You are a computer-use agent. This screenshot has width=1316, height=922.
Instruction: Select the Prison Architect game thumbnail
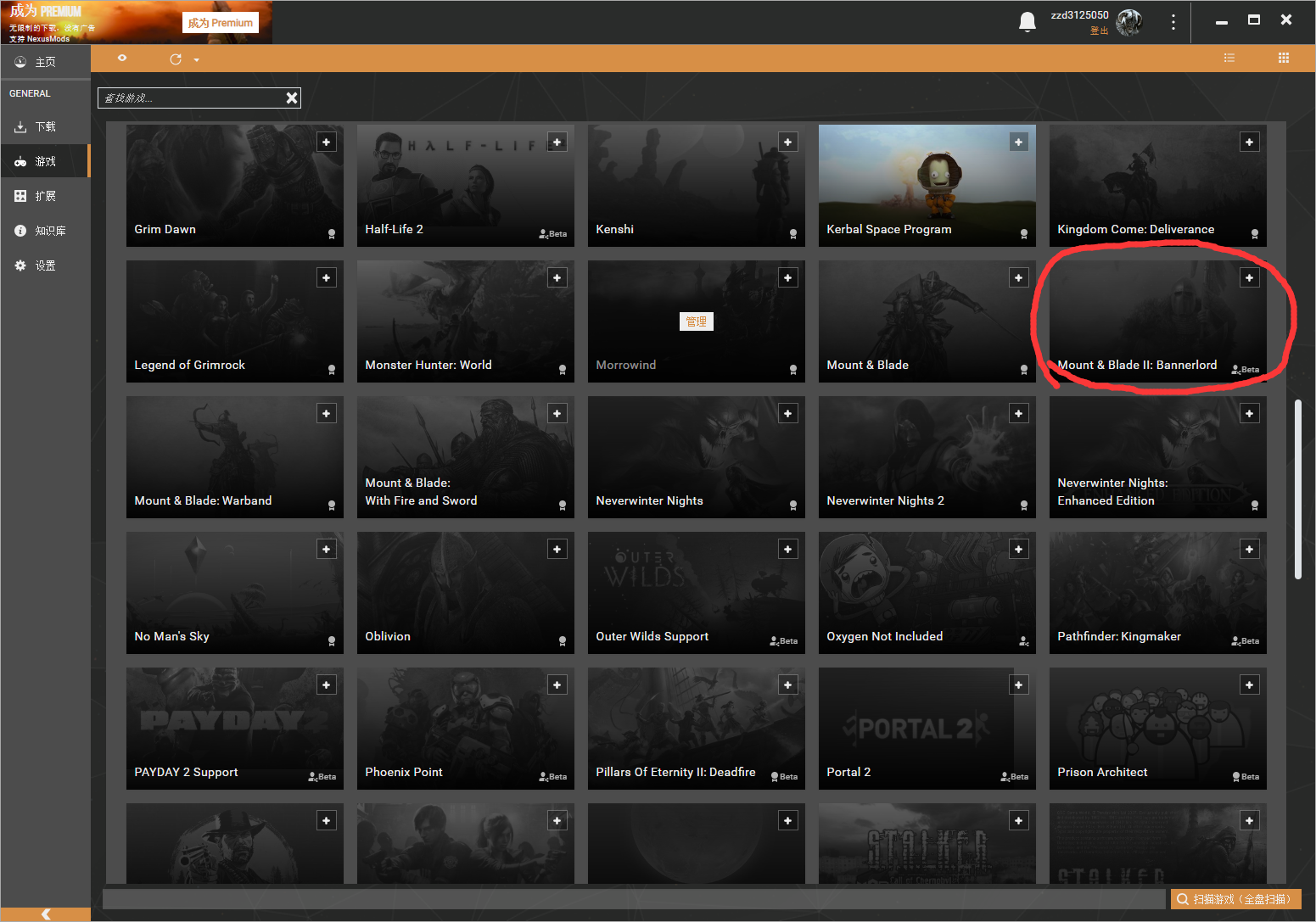[1158, 729]
